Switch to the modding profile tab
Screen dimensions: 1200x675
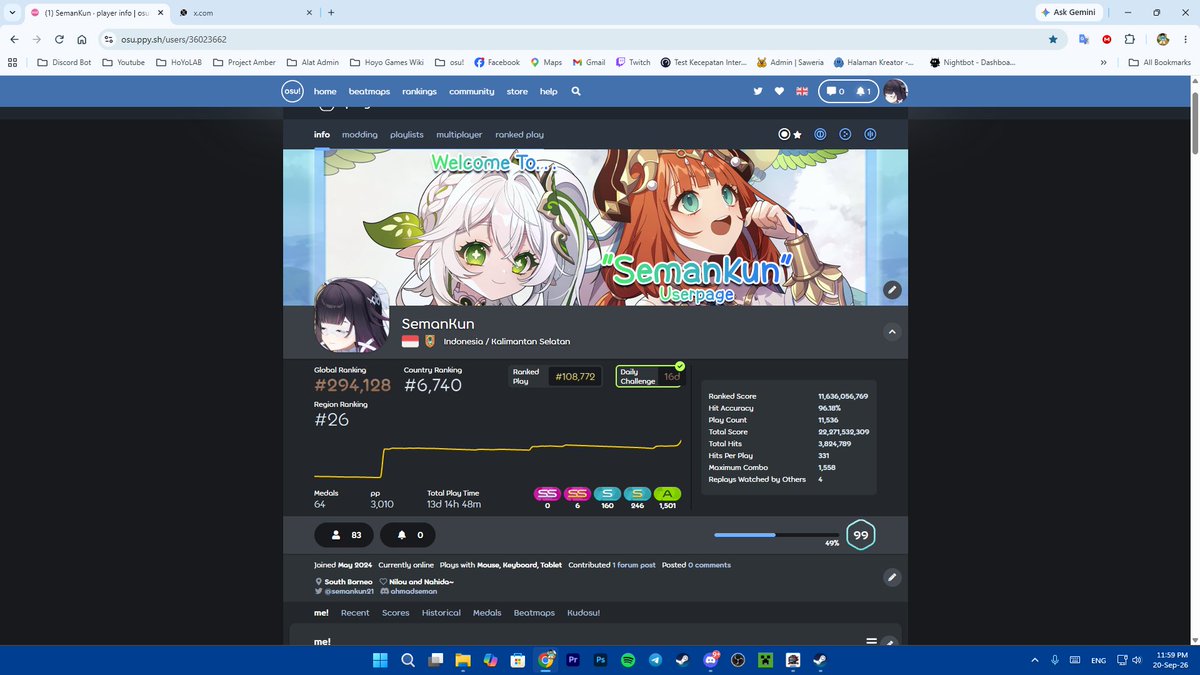tap(360, 134)
